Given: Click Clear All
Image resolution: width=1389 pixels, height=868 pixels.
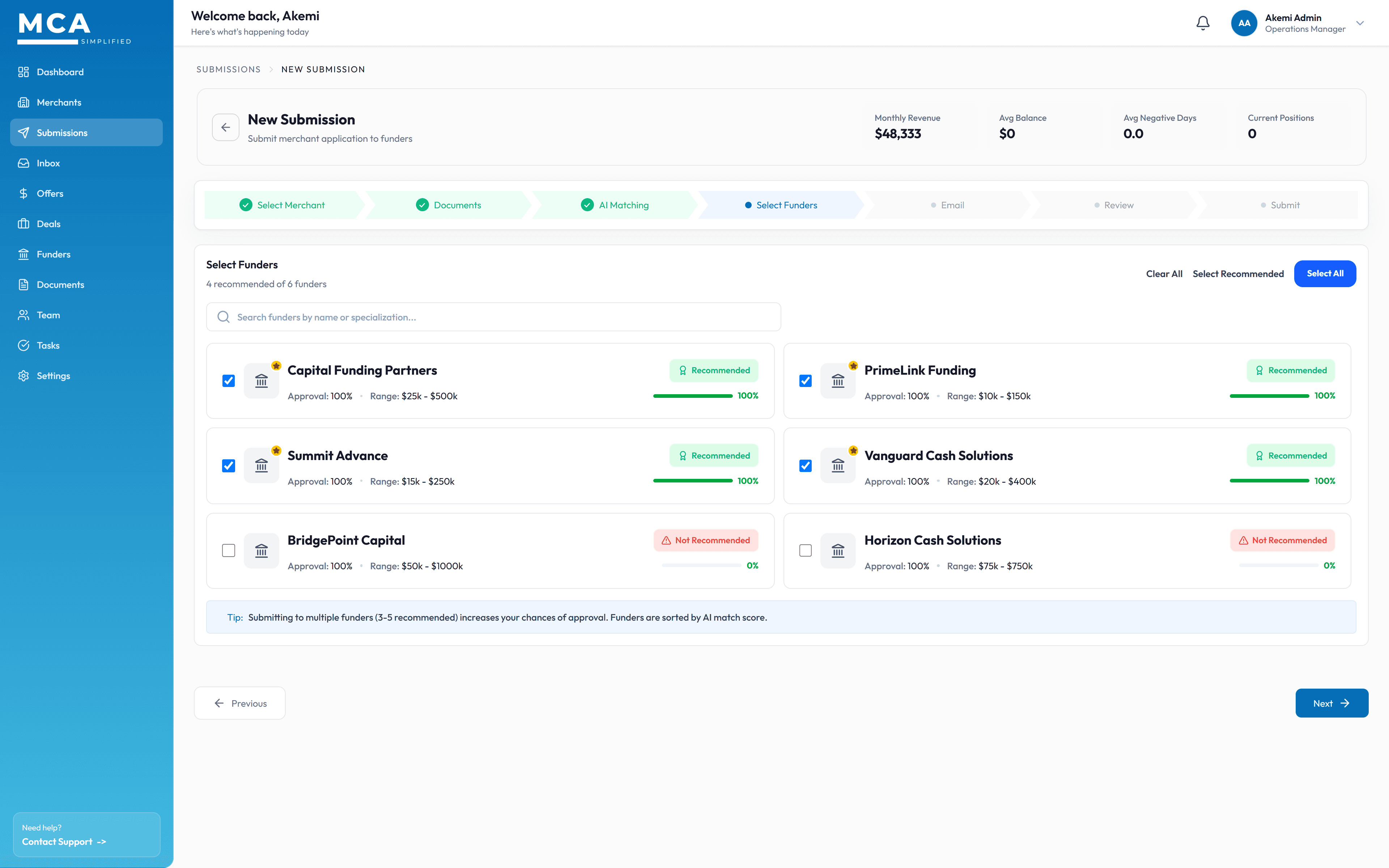Looking at the screenshot, I should [1164, 274].
